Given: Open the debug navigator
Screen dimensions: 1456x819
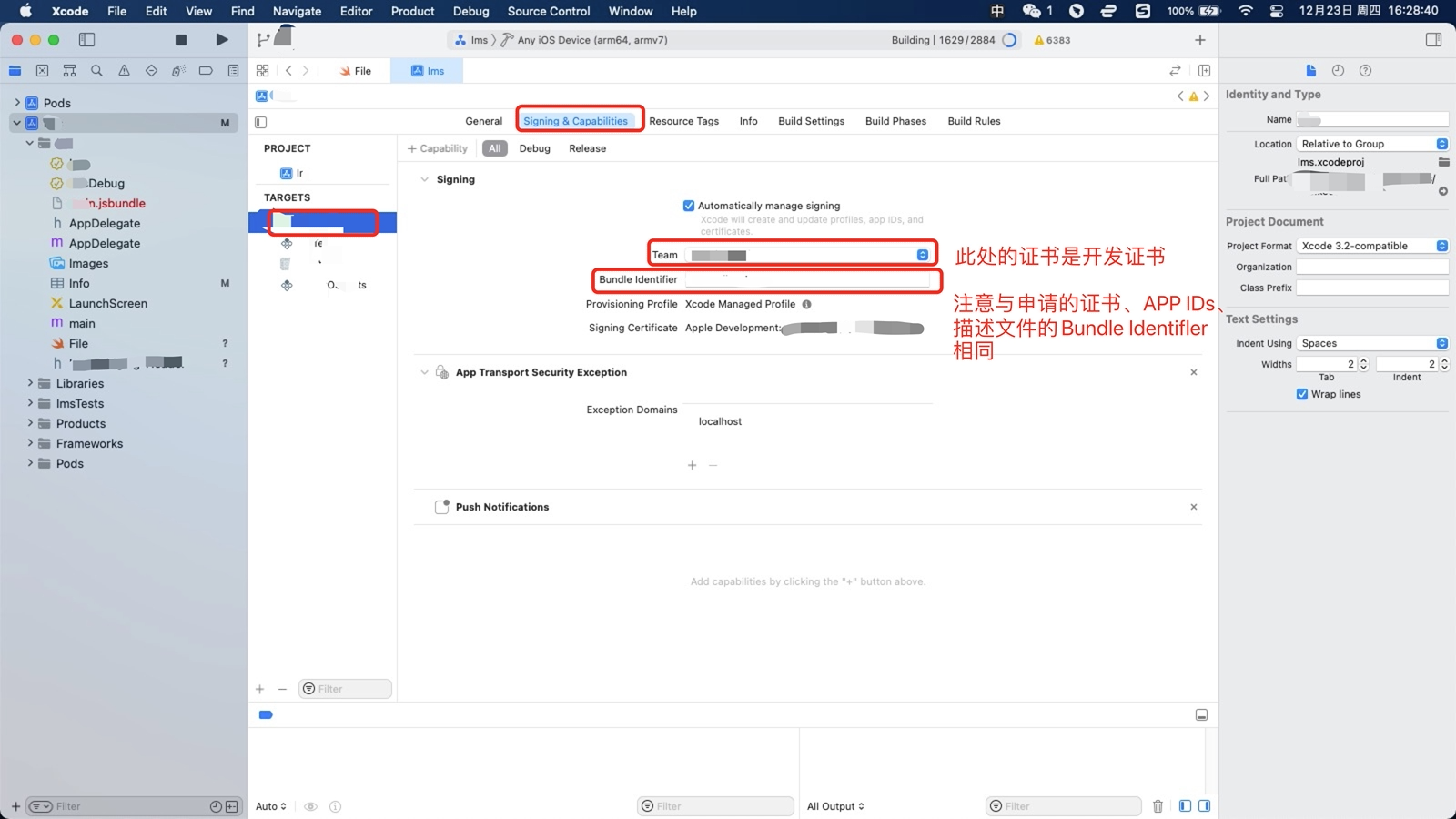Looking at the screenshot, I should [178, 70].
